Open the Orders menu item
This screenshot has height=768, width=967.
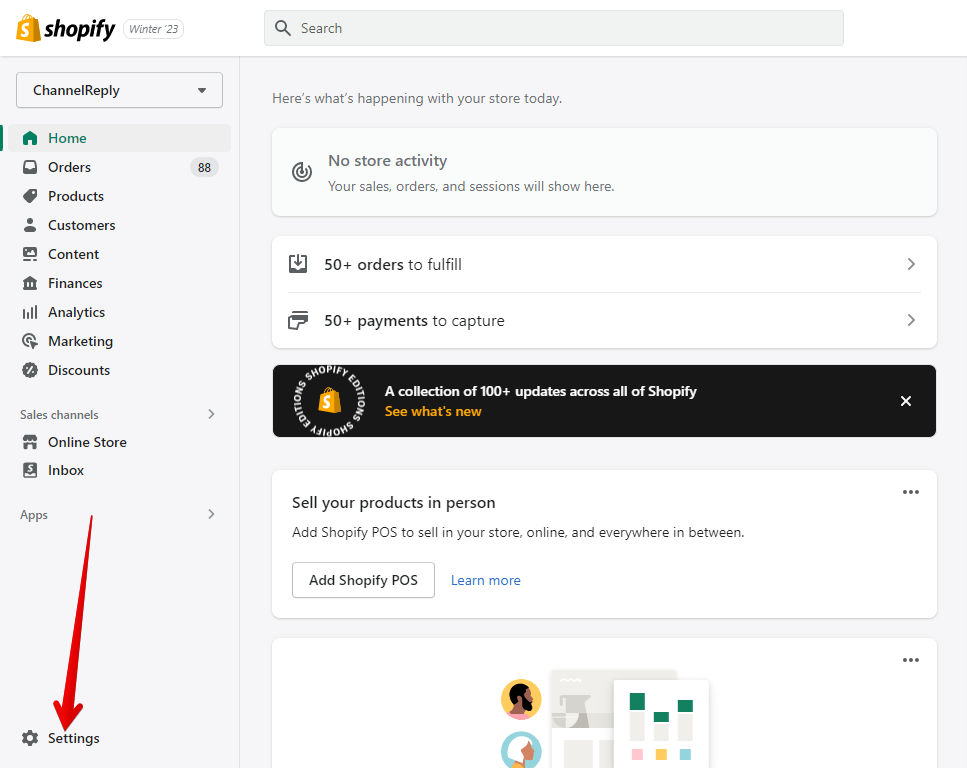pyautogui.click(x=69, y=167)
